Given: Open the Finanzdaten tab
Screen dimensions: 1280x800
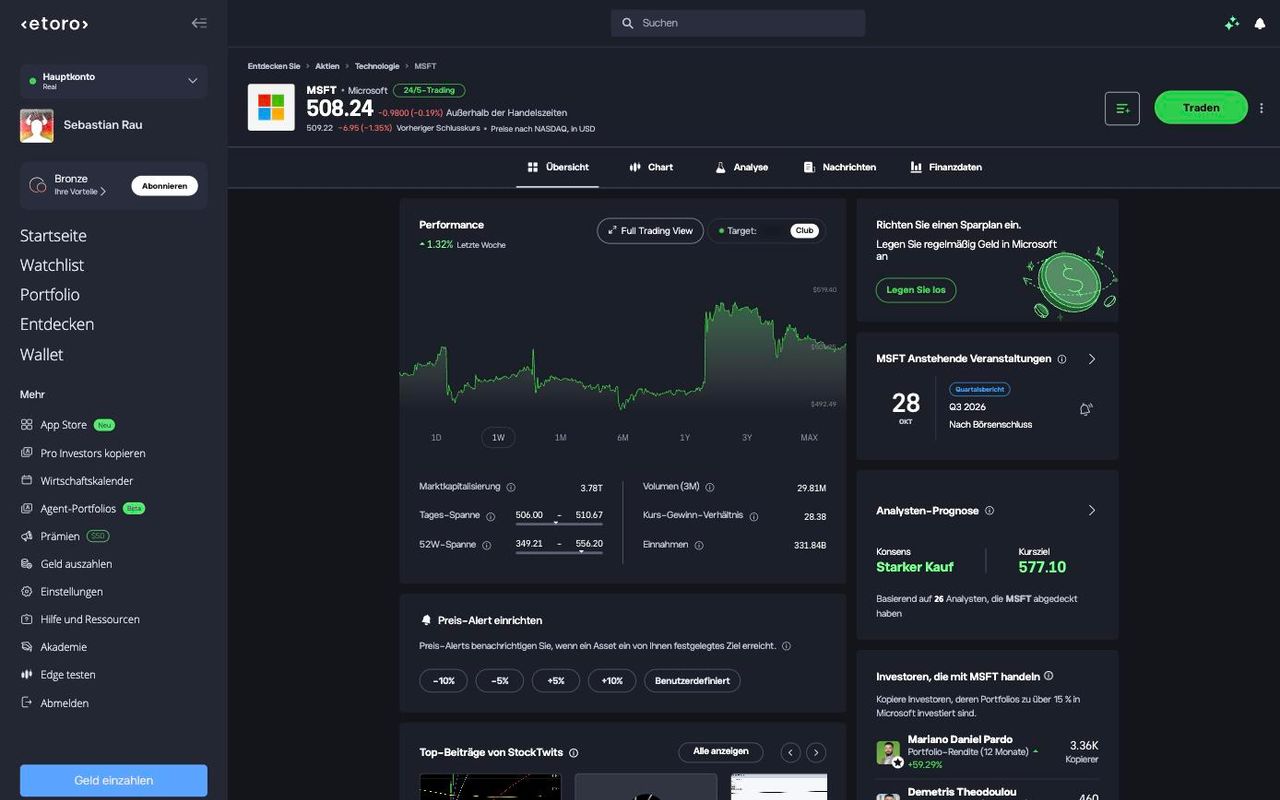Looking at the screenshot, I should (x=946, y=167).
